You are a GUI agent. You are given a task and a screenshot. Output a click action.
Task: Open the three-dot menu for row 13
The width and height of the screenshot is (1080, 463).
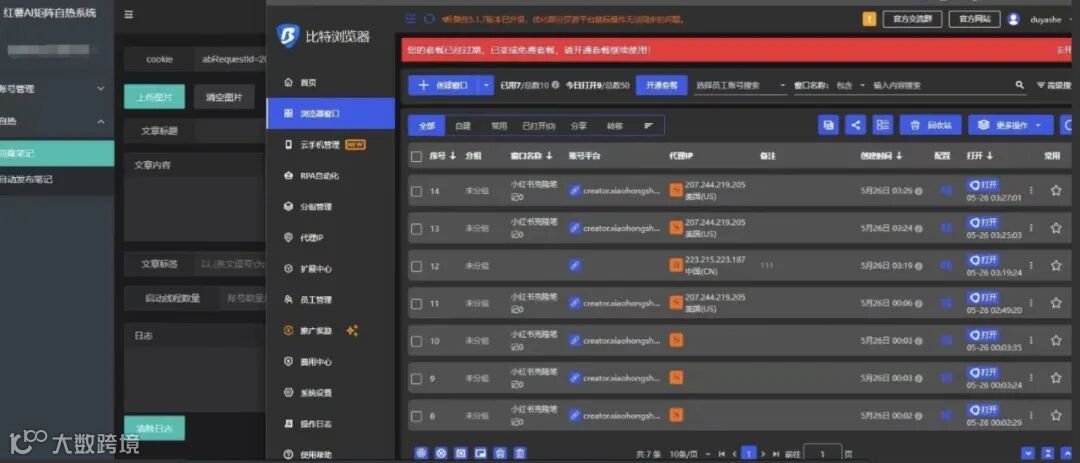click(x=1031, y=228)
